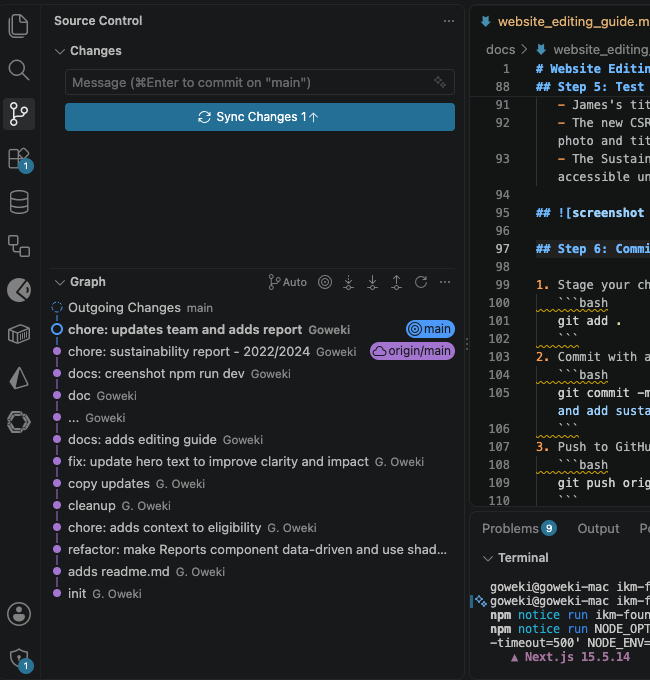Open the database cylinder icon view
The image size is (650, 680).
(19, 202)
